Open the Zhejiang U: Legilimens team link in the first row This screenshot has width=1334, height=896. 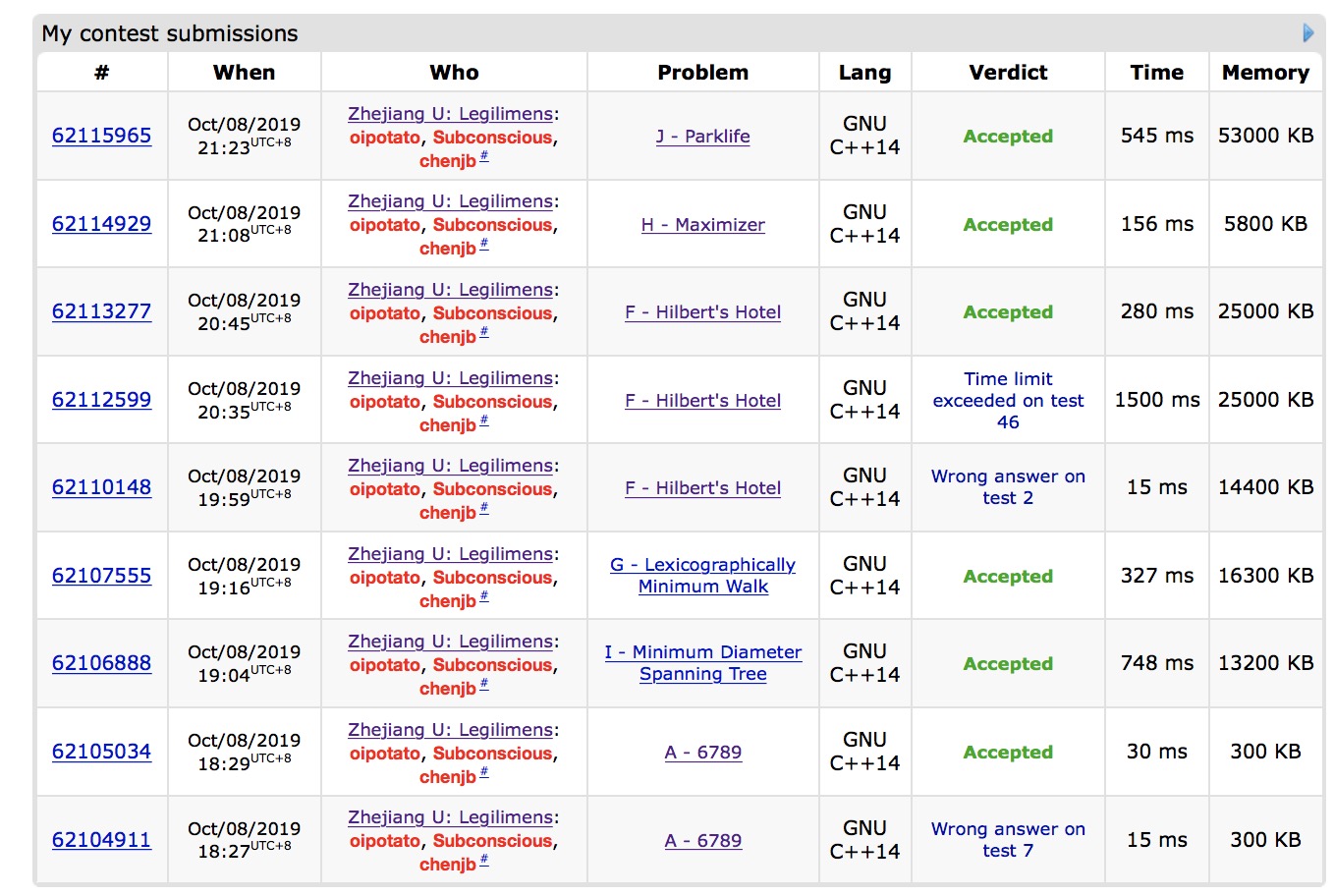pyautogui.click(x=450, y=114)
